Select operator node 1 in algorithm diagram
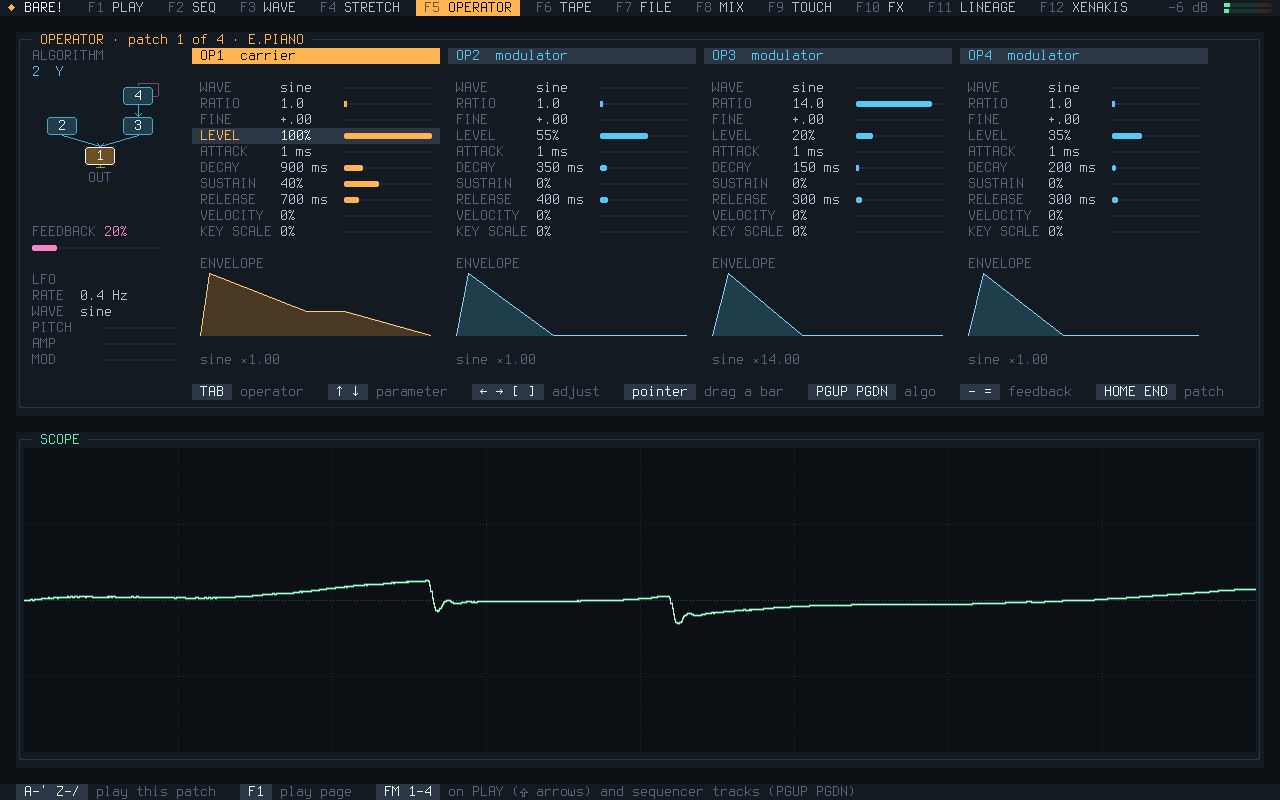This screenshot has width=1280, height=800. (x=100, y=156)
